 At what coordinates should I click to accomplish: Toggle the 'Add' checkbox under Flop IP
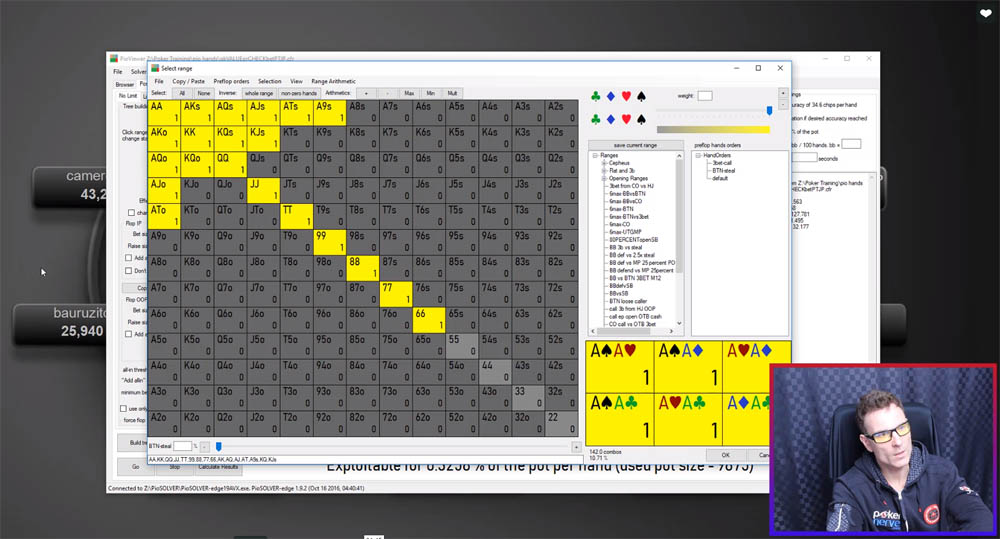[x=129, y=258]
